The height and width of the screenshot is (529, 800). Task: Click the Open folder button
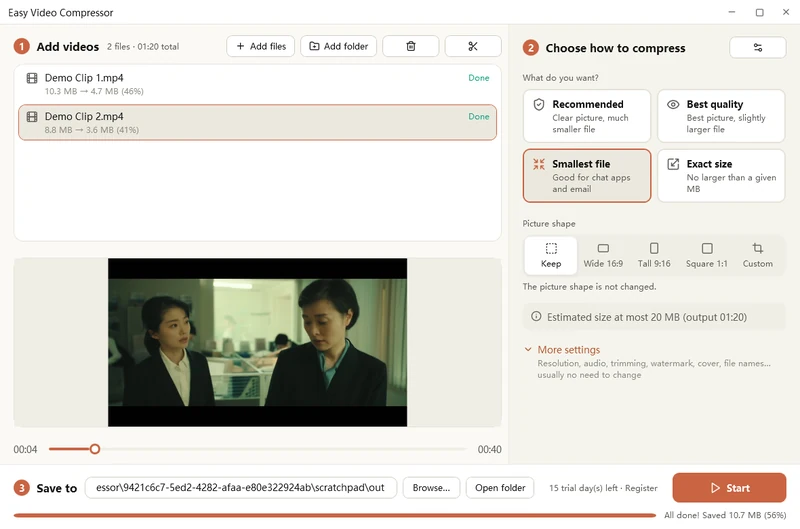(500, 488)
